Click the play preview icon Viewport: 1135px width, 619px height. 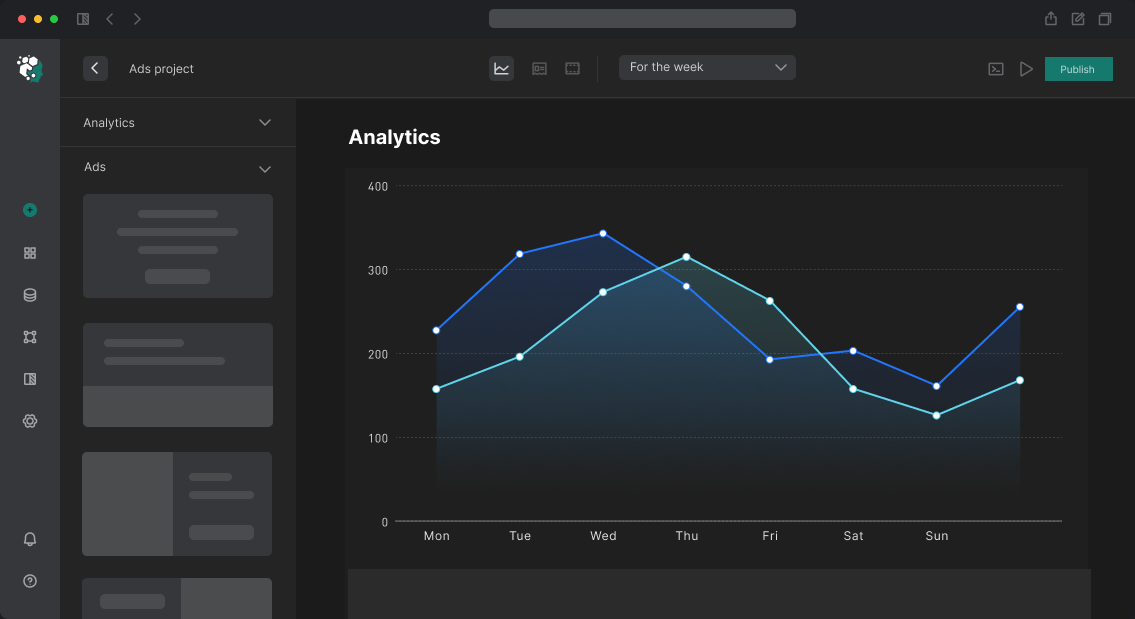[1026, 69]
